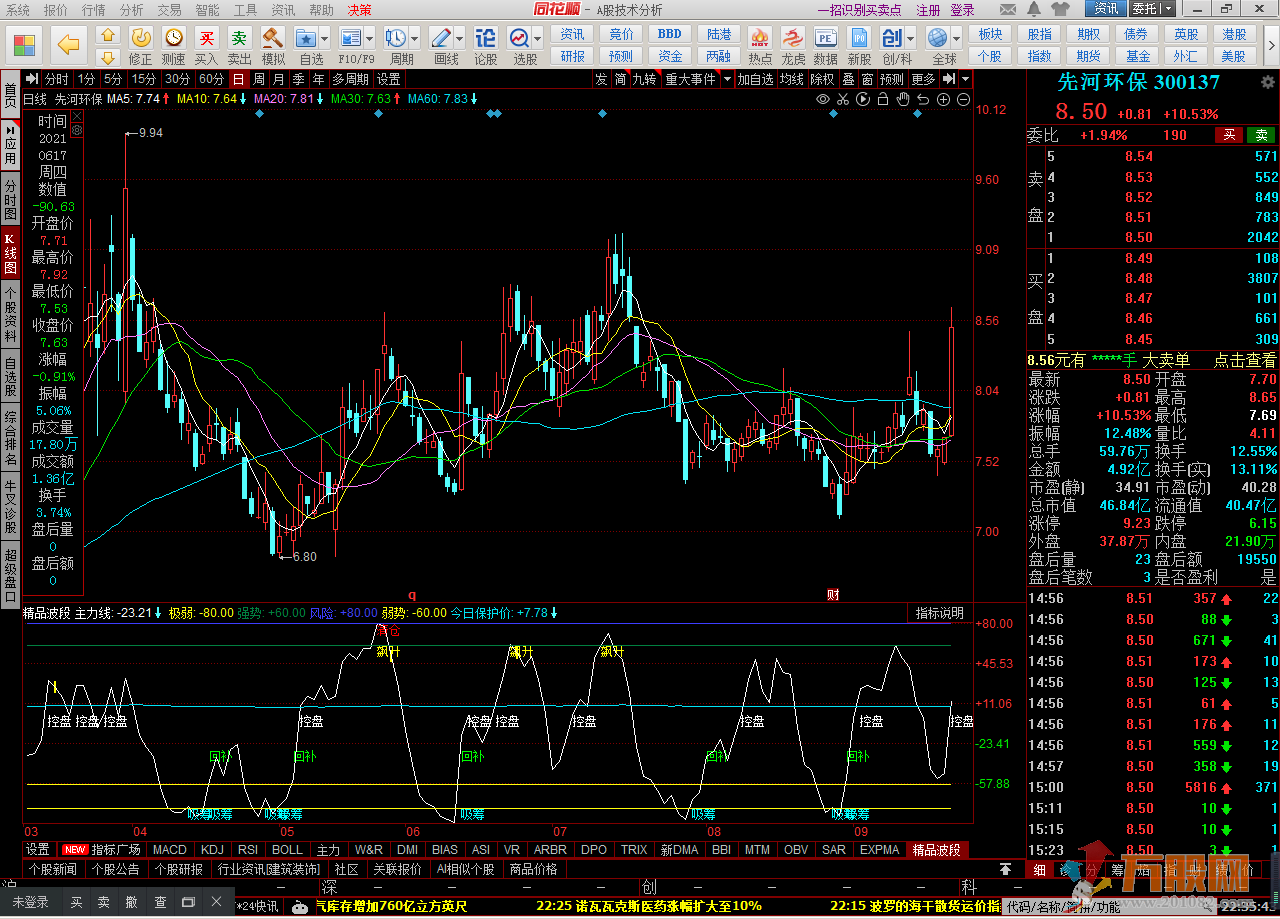Click the 加自选 add to watchlist button

tap(755, 79)
